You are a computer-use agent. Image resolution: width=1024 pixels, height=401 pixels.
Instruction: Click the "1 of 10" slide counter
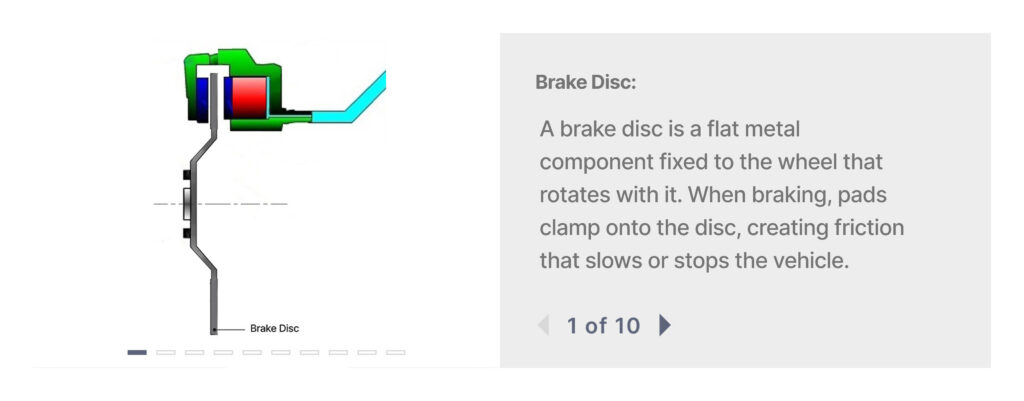603,325
